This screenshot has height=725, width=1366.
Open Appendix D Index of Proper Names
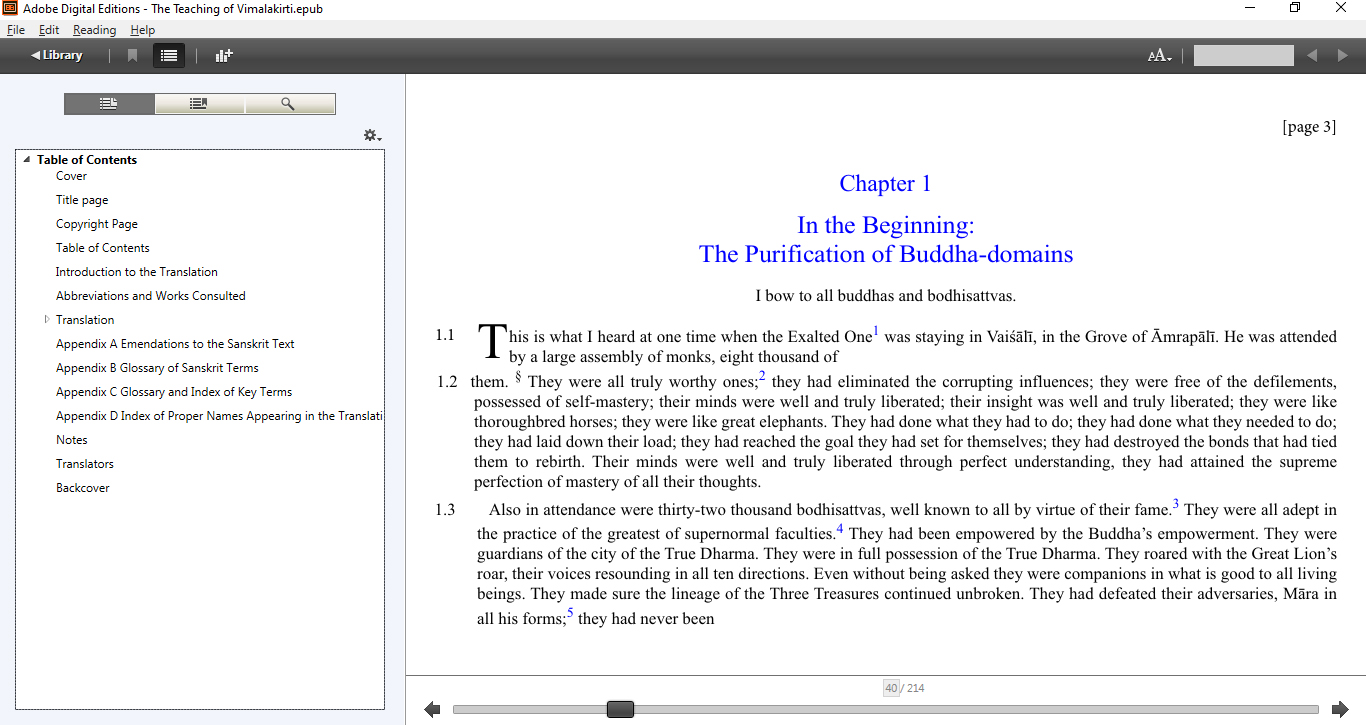[219, 416]
